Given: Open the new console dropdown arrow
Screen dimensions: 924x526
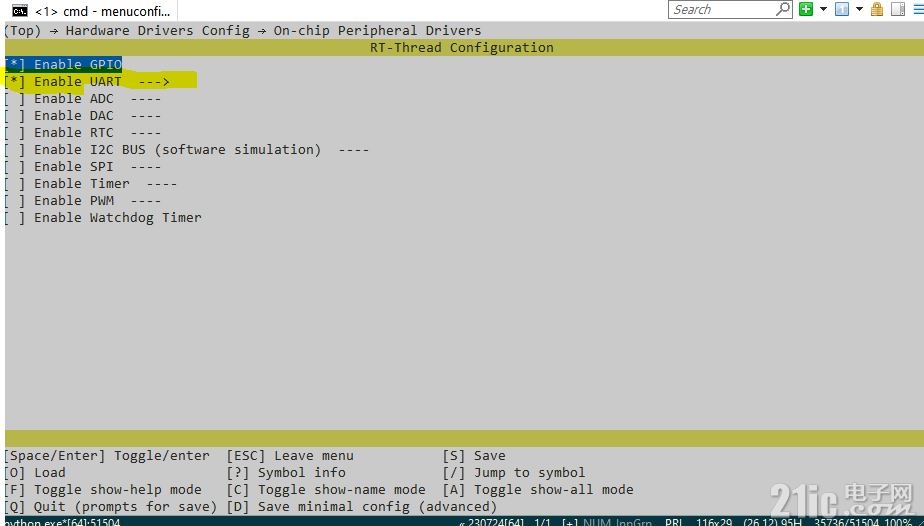Looking at the screenshot, I should coord(823,9).
